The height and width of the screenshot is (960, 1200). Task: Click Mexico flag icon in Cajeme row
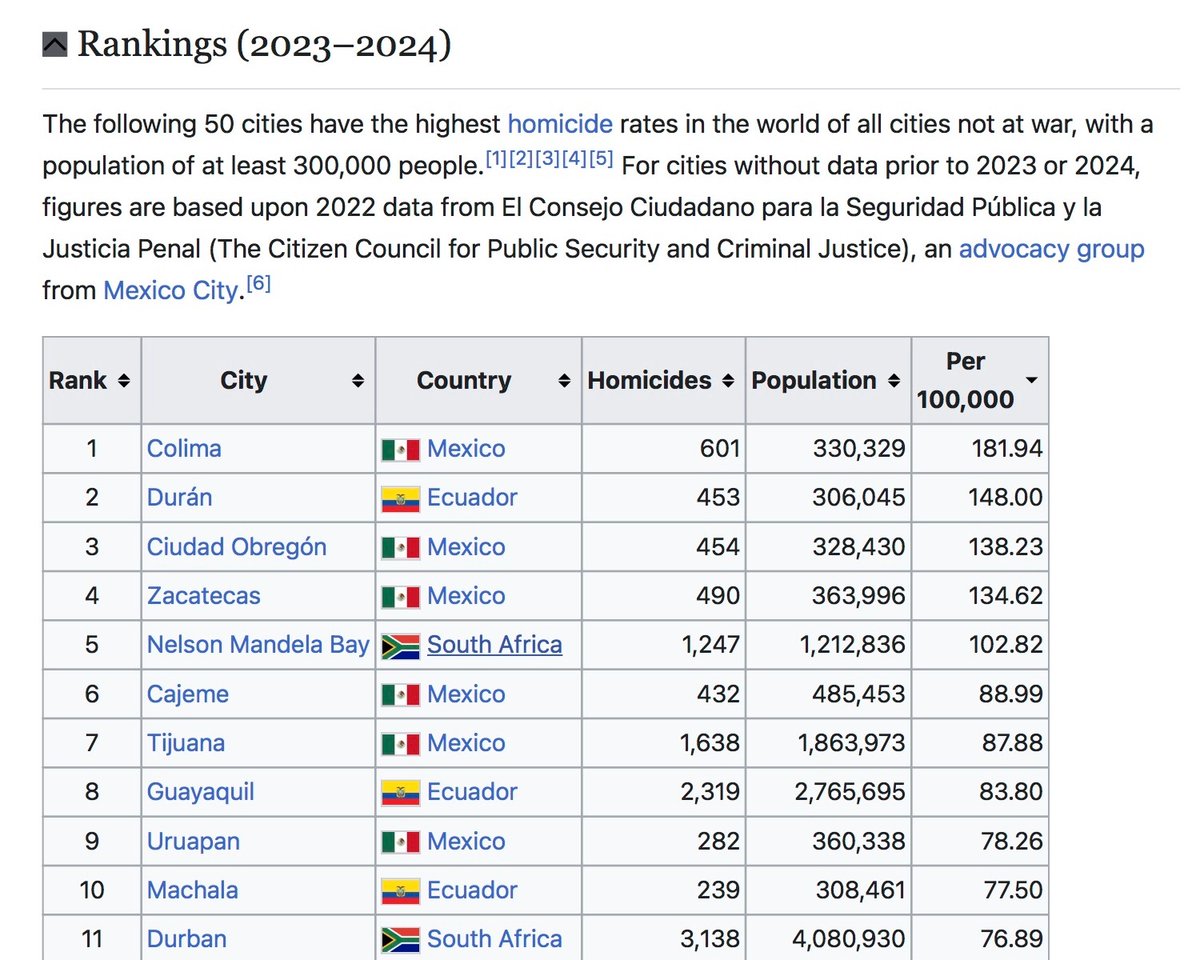coord(401,695)
